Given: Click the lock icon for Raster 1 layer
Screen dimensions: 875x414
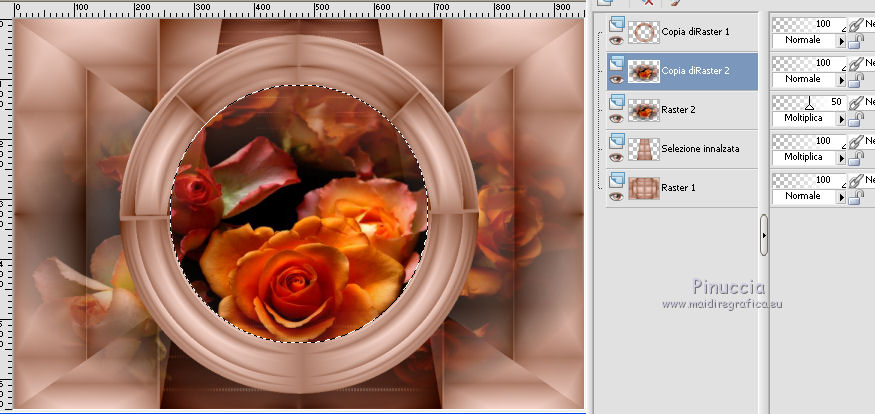Looking at the screenshot, I should (855, 196).
